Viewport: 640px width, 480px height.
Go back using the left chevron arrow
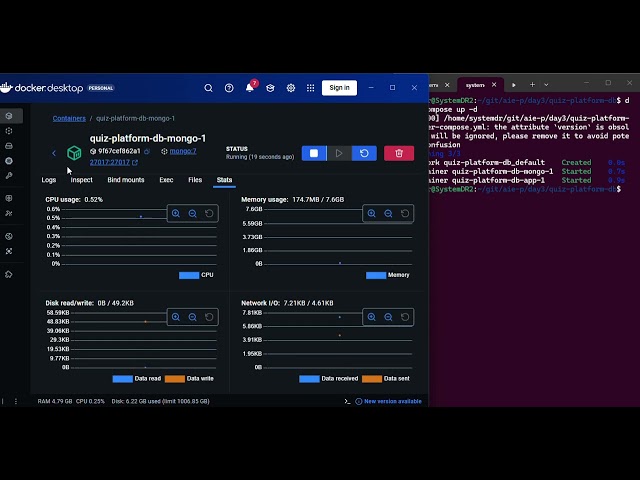click(x=54, y=153)
